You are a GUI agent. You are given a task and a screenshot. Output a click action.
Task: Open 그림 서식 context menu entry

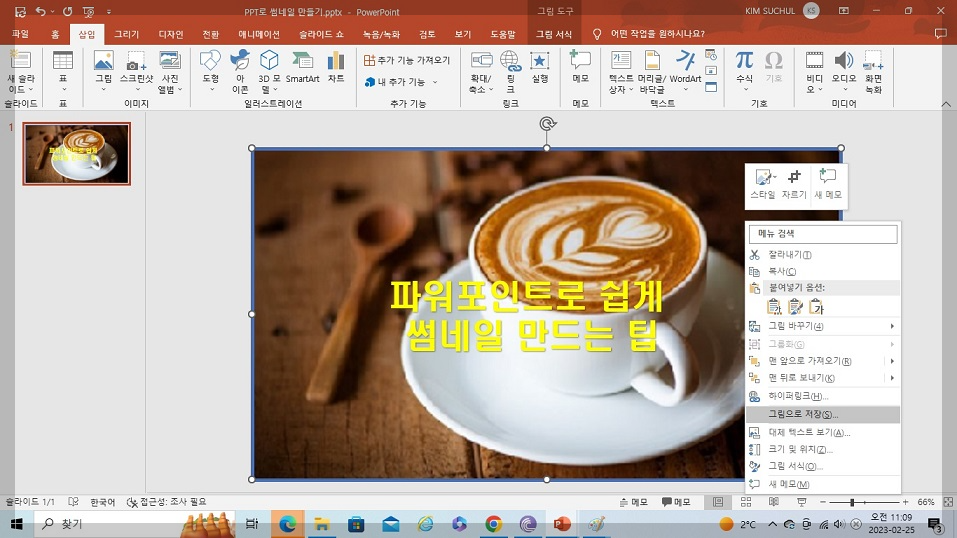pos(823,466)
